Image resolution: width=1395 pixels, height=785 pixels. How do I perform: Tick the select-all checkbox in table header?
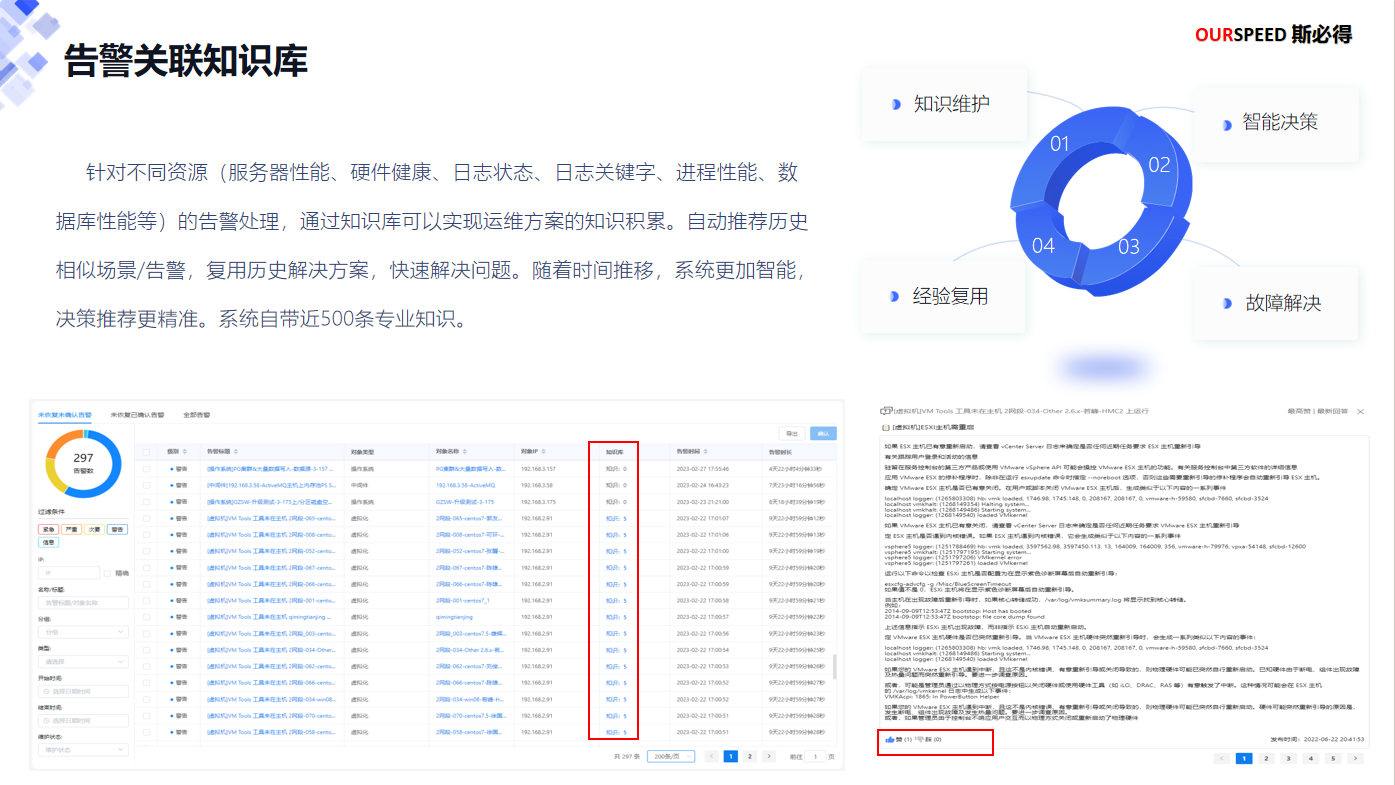tap(147, 452)
